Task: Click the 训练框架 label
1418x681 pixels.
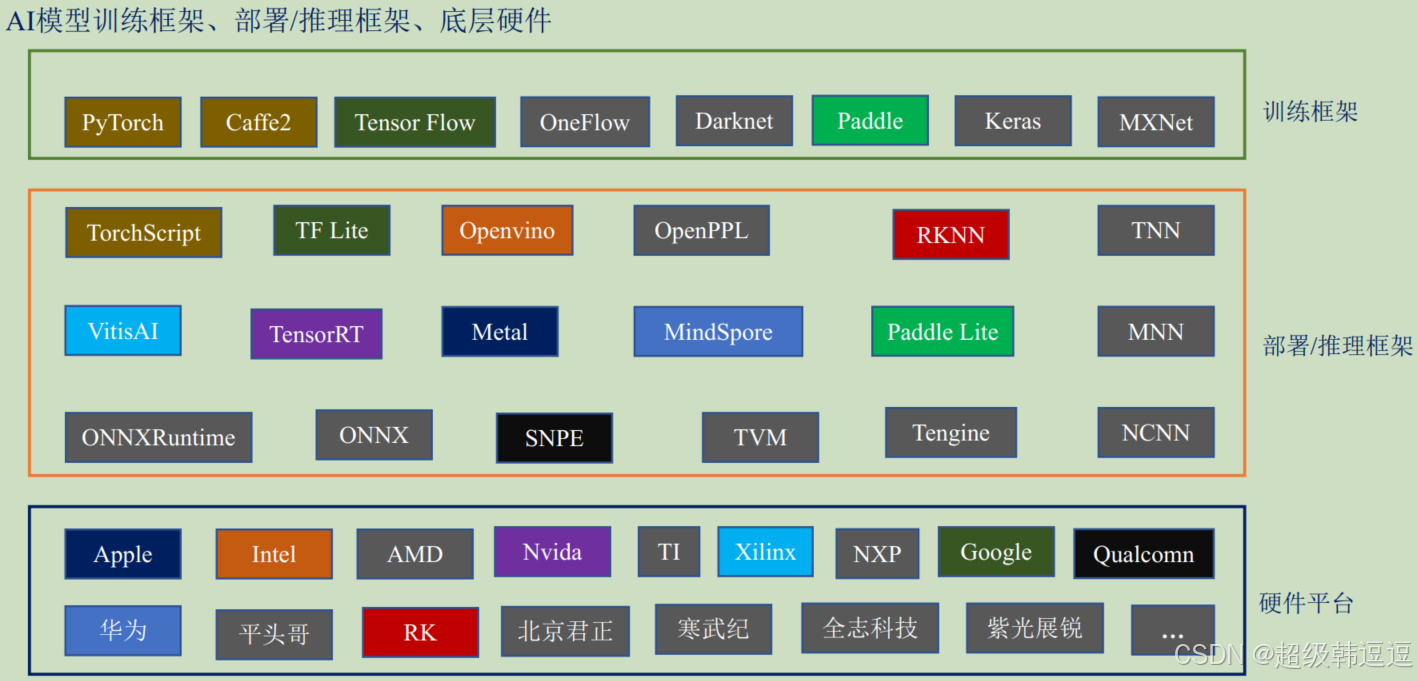Action: tap(1310, 111)
